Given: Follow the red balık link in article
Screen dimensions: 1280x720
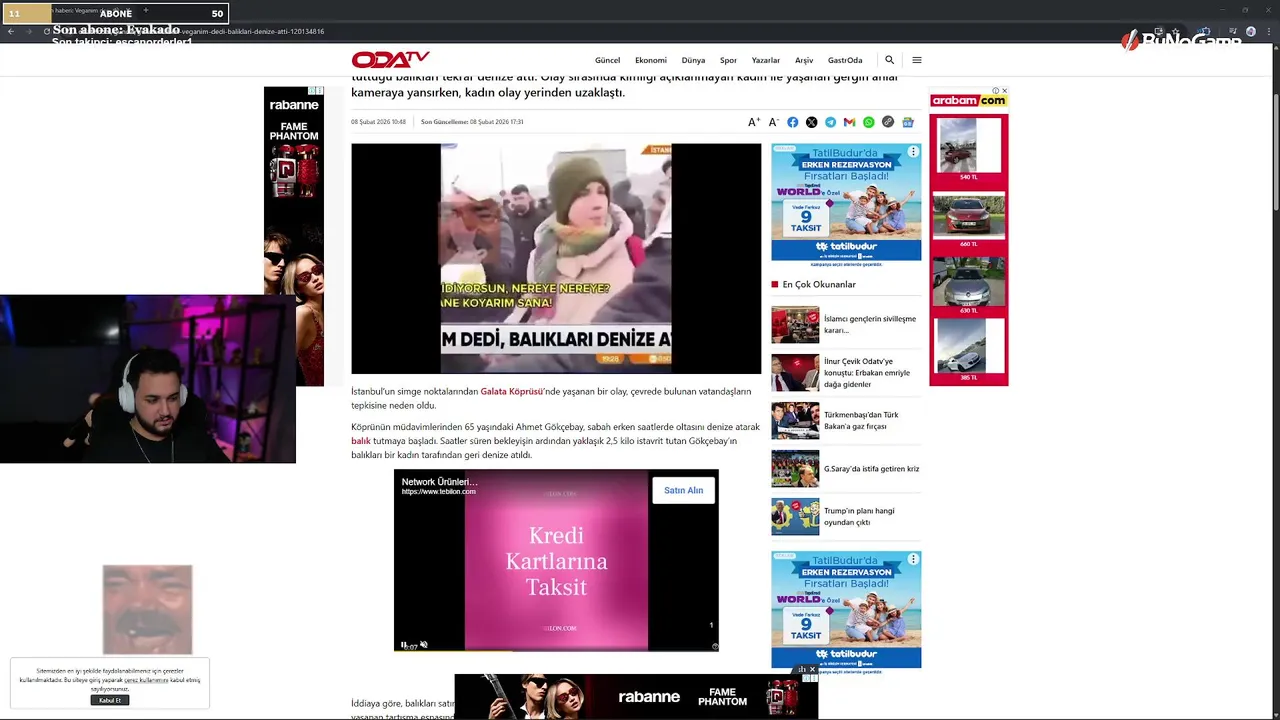Looking at the screenshot, I should tap(361, 441).
